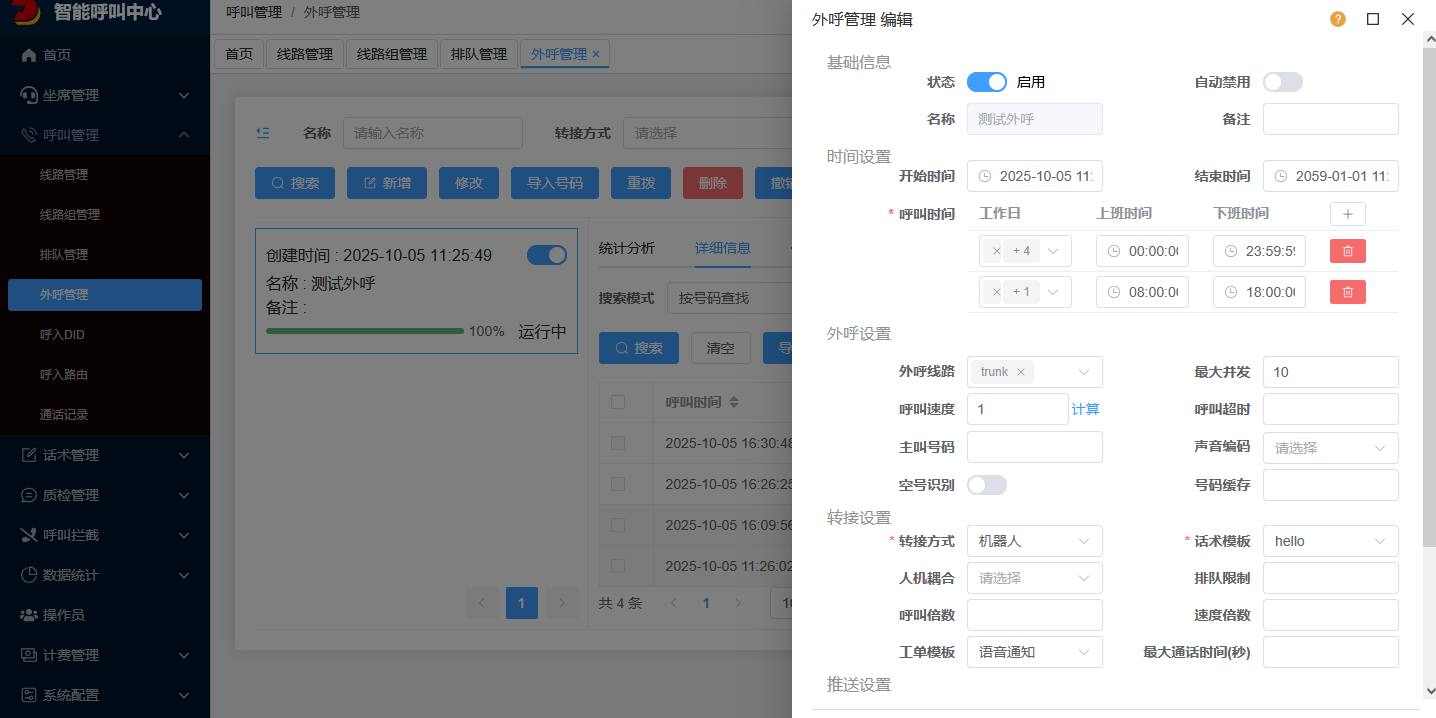This screenshot has width=1436, height=718.
Task: Delete the 00:00:00 call time row
Action: tap(1347, 251)
